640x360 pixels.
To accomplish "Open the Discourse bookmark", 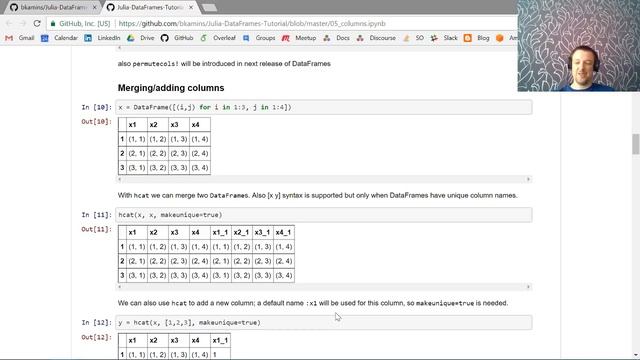I will (376, 38).
